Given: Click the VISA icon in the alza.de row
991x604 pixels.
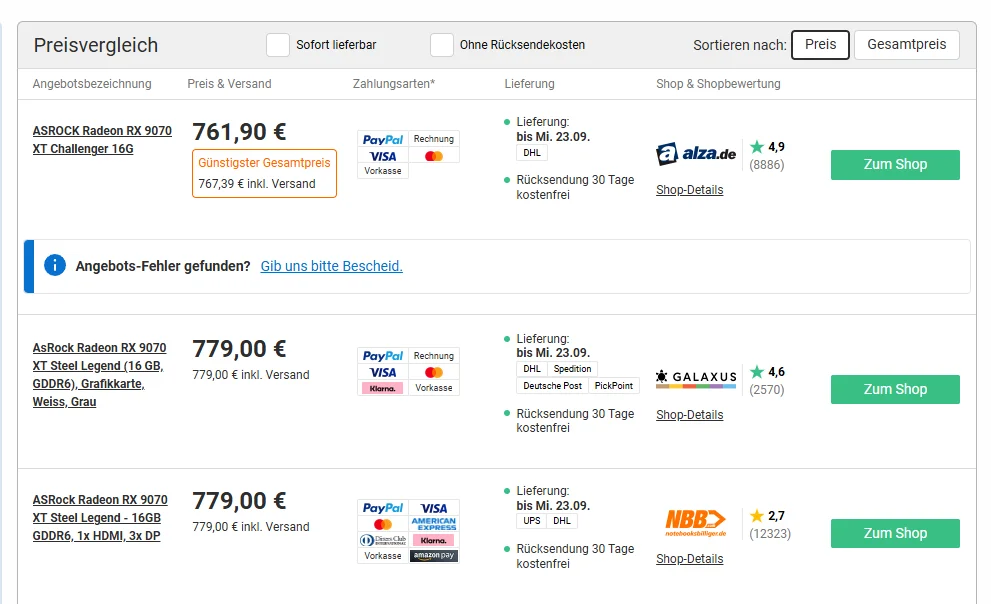Looking at the screenshot, I should pos(383,156).
